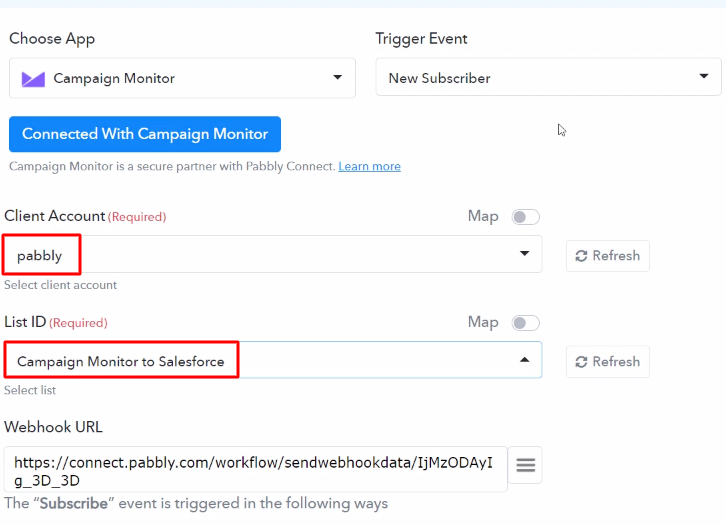Image resolution: width=726 pixels, height=525 pixels.
Task: Click the 'Choose App' heading
Action: [52, 39]
